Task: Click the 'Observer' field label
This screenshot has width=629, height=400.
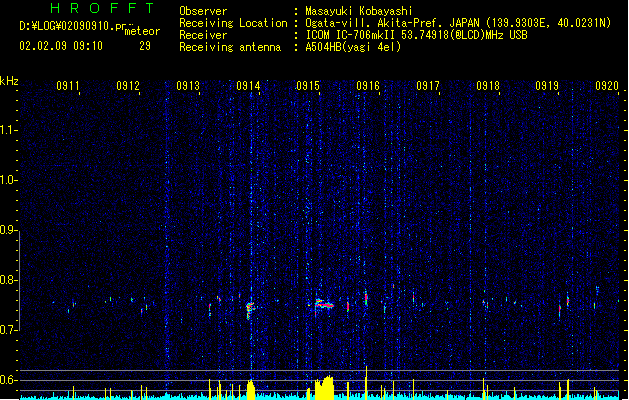Action: pyautogui.click(x=203, y=11)
